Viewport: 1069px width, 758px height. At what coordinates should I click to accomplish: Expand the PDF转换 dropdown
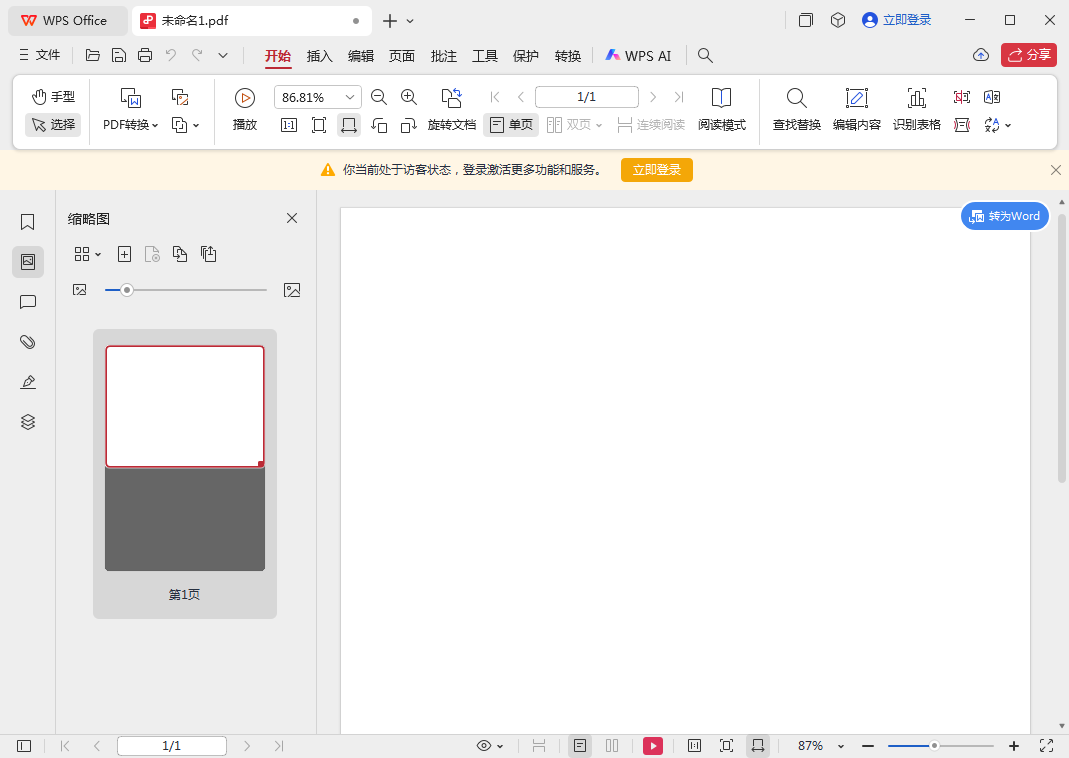[131, 125]
